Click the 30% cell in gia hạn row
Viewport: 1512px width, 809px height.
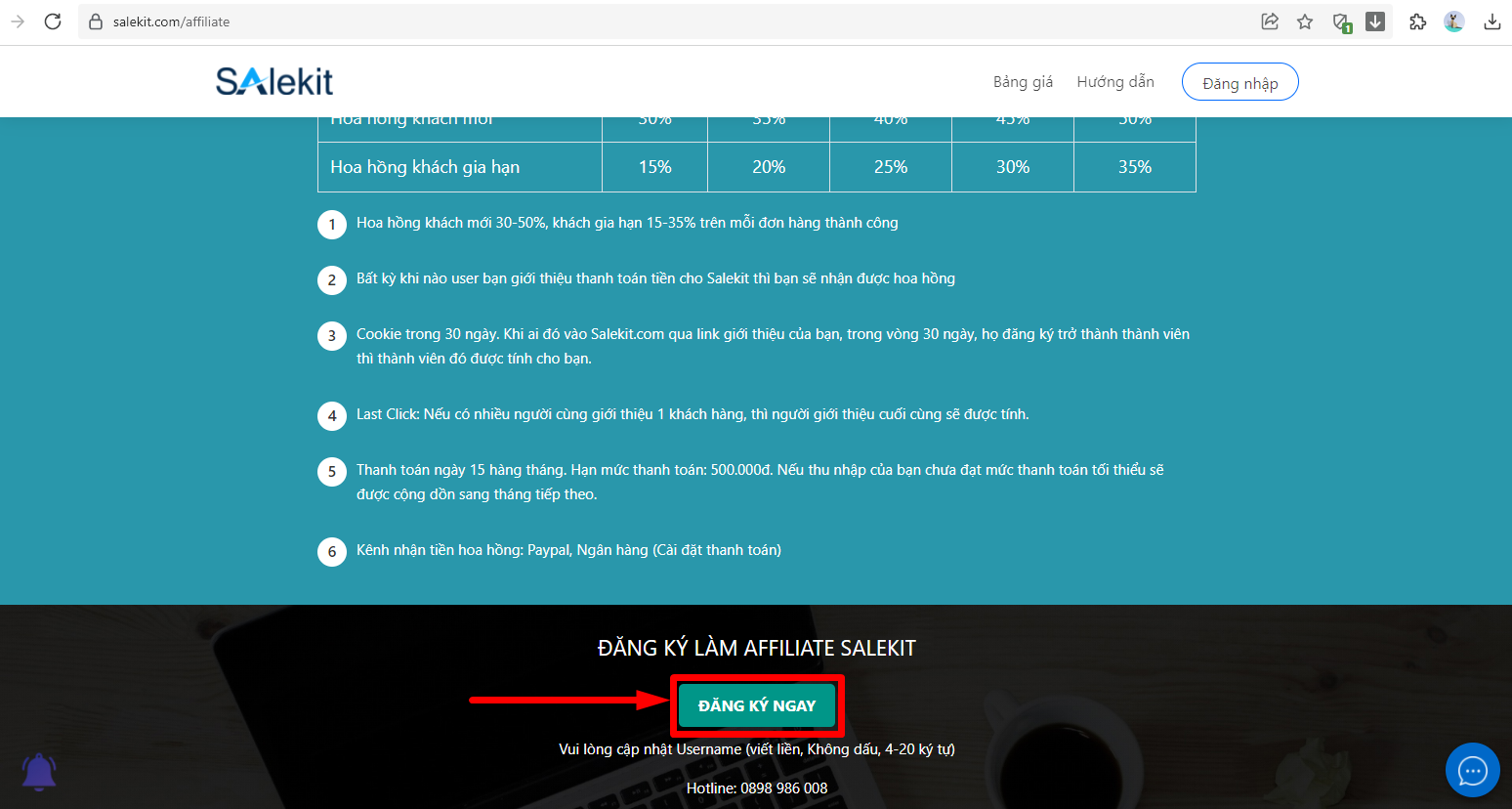point(1013,167)
